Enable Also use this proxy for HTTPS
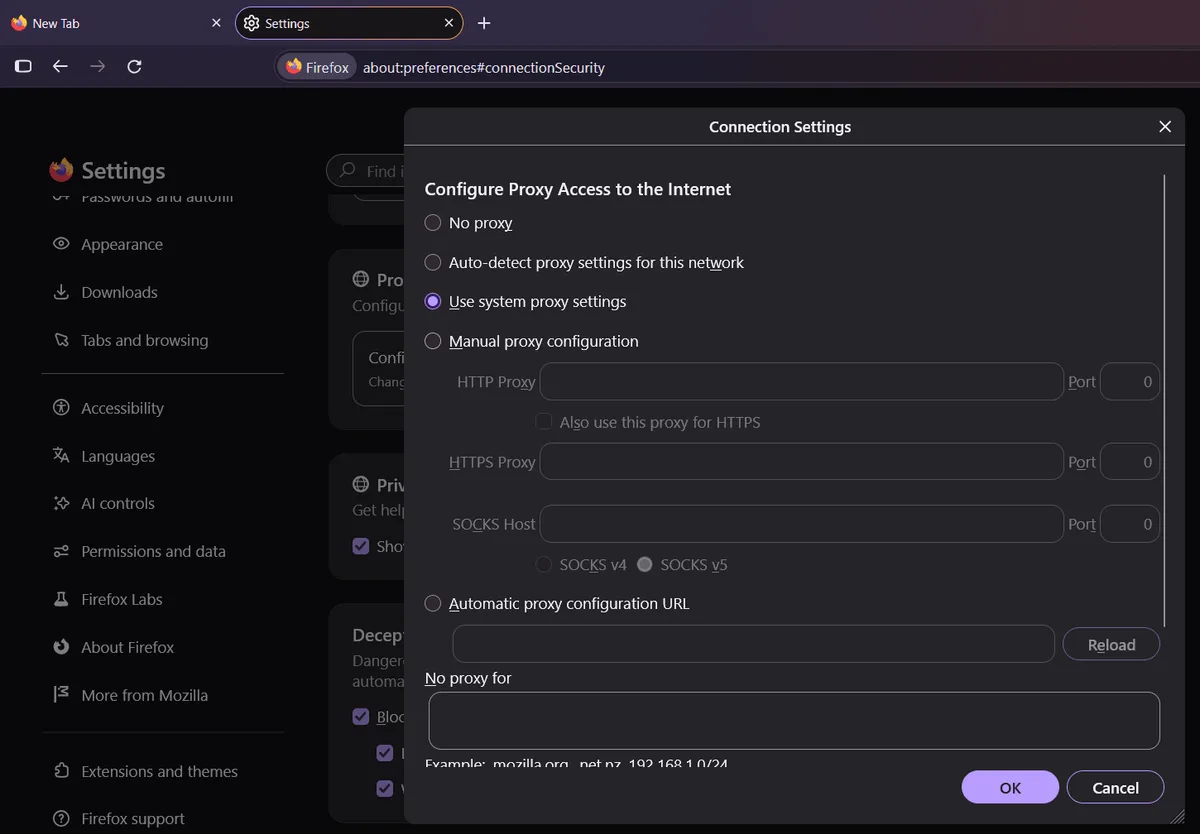Image resolution: width=1200 pixels, height=834 pixels. click(544, 422)
